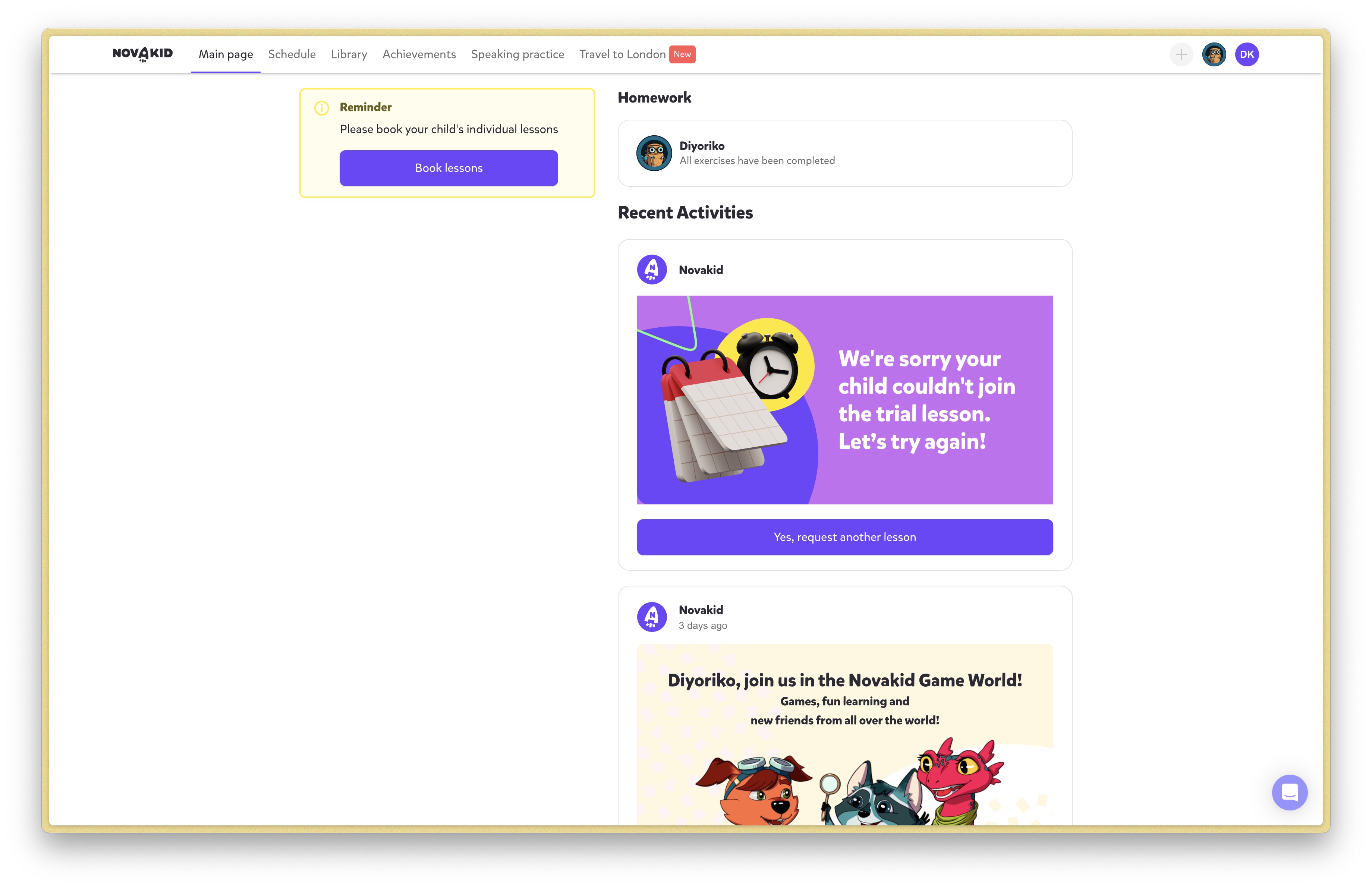Image resolution: width=1372 pixels, height=888 pixels.
Task: Open the Library tab
Action: [x=349, y=54]
